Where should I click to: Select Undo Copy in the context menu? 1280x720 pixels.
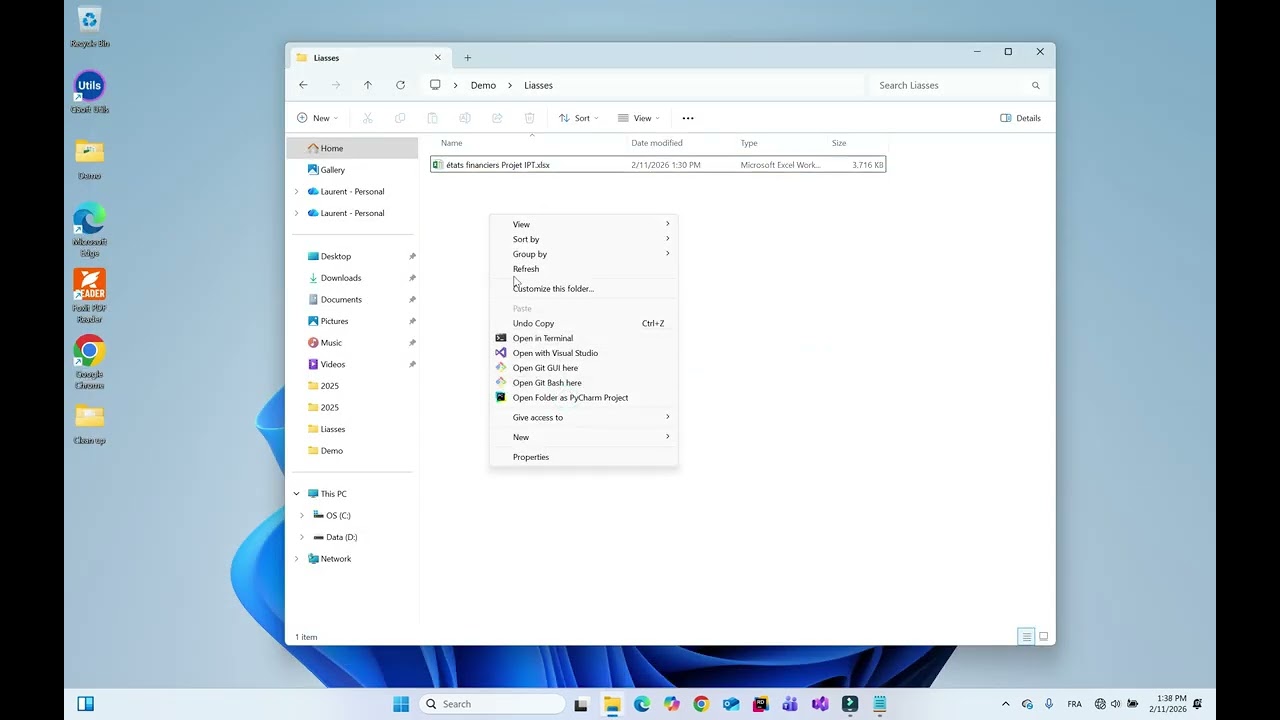coord(583,323)
